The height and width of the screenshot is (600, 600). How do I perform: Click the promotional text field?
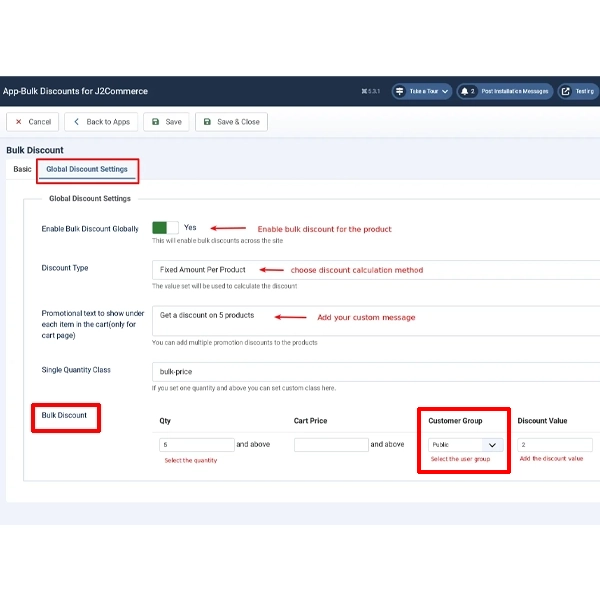click(376, 321)
